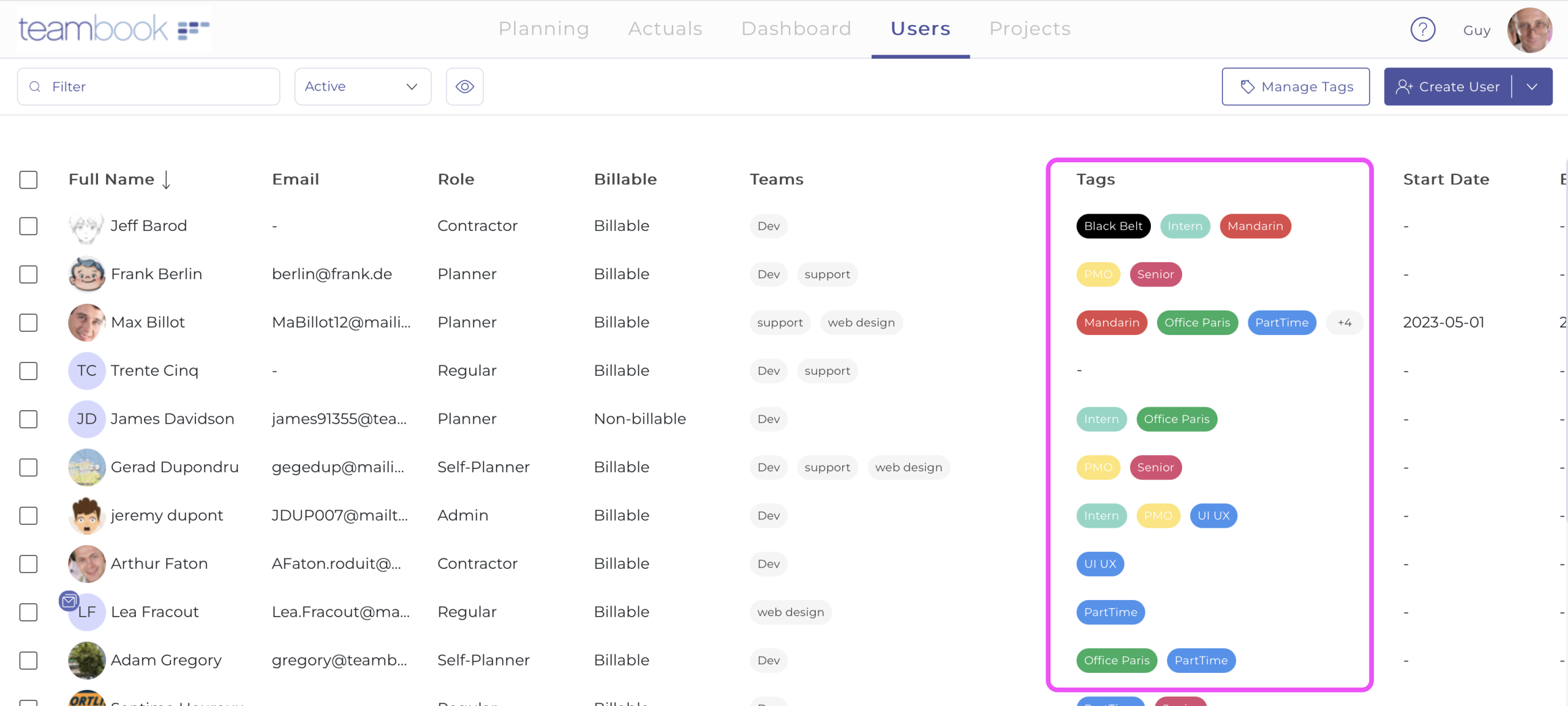Switch to the Planning tab
The image size is (1568, 706).
click(x=543, y=29)
